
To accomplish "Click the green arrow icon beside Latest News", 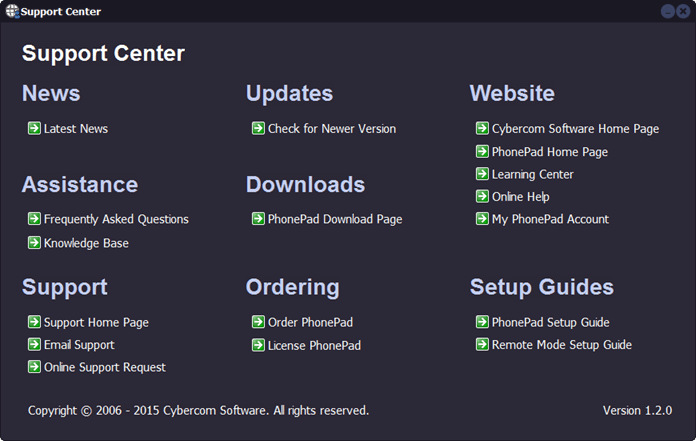I will (x=34, y=128).
